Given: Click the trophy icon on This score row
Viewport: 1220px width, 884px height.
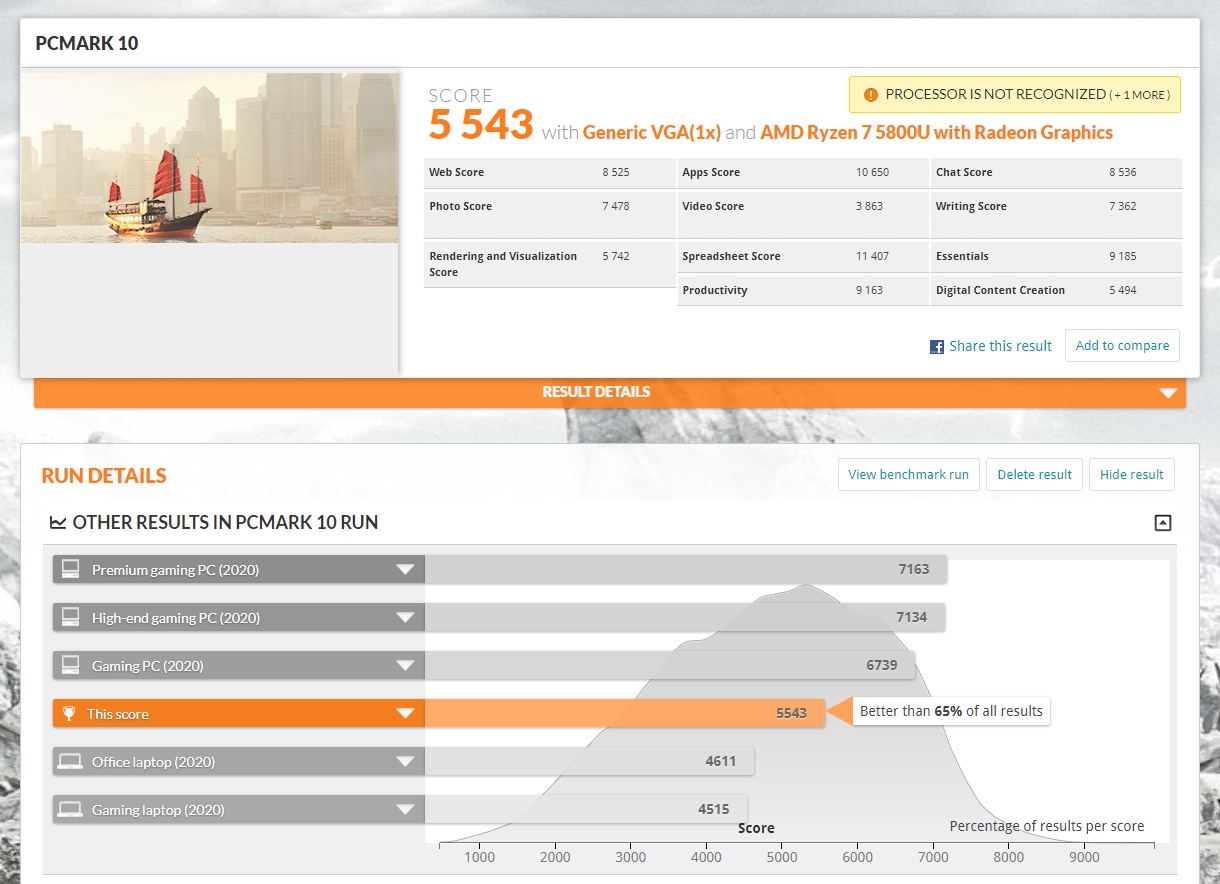Looking at the screenshot, I should (69, 714).
